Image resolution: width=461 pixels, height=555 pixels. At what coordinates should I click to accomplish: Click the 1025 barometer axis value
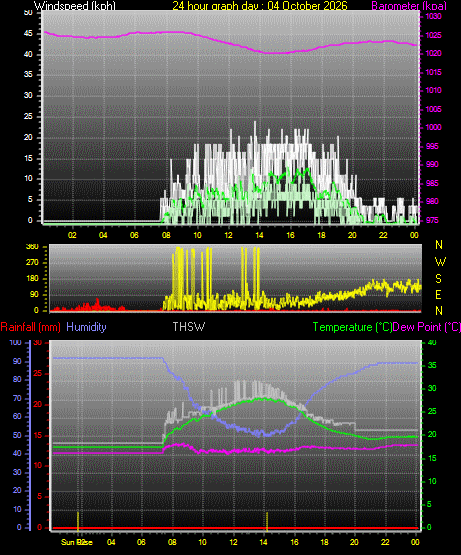click(433, 35)
